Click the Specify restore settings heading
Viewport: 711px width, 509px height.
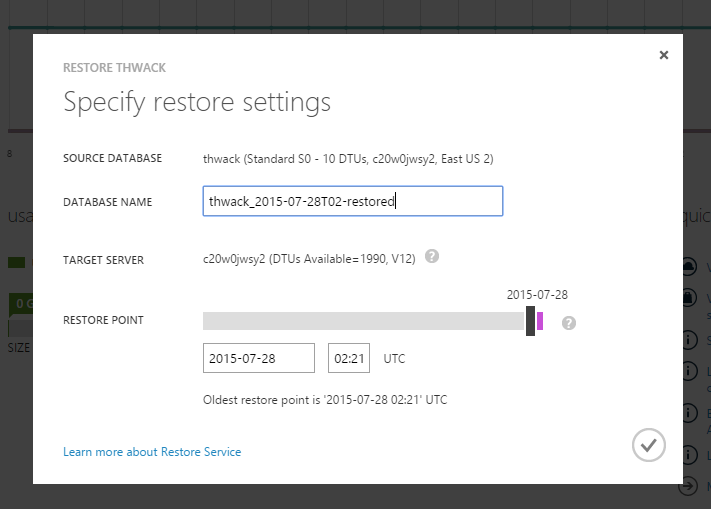click(197, 102)
